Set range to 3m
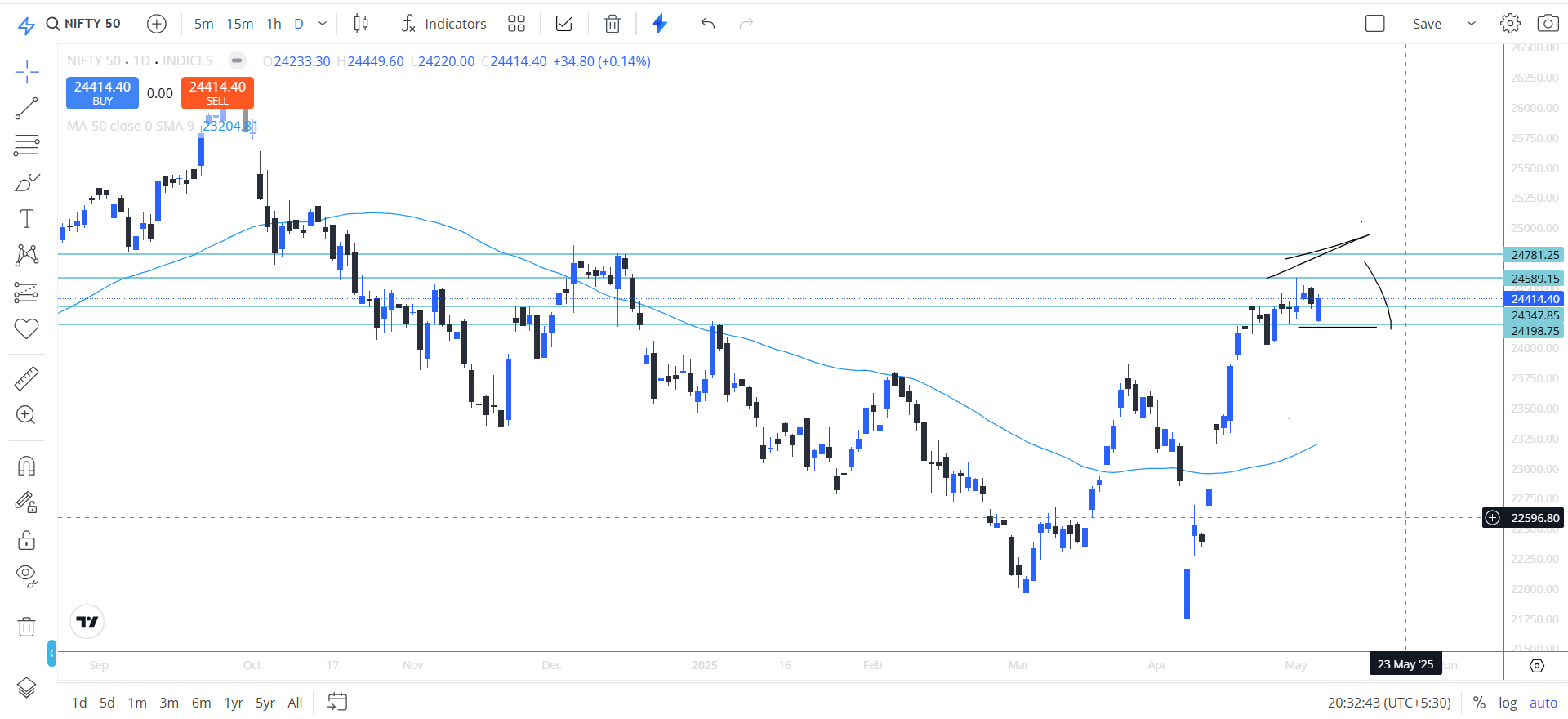 [169, 703]
